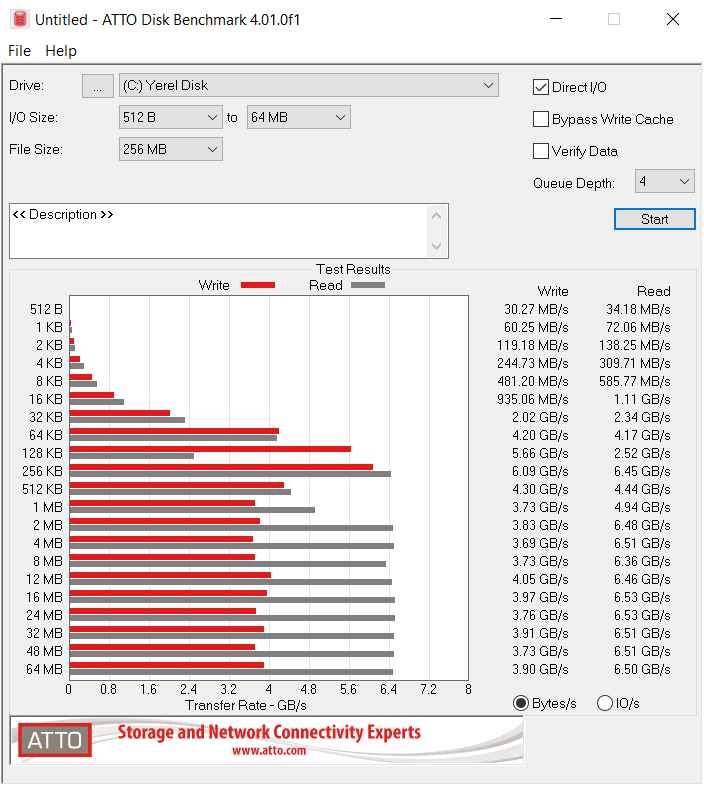Viewport: 704px width, 786px height.
Task: Open the Help menu
Action: point(61,51)
